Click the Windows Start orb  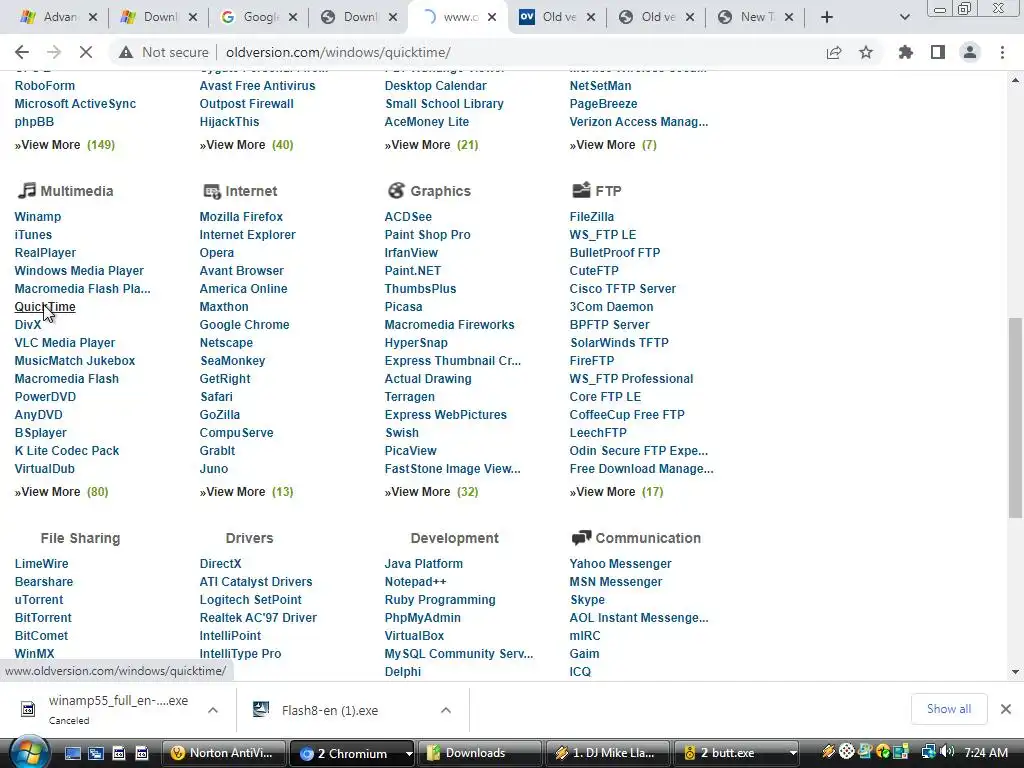click(x=27, y=753)
